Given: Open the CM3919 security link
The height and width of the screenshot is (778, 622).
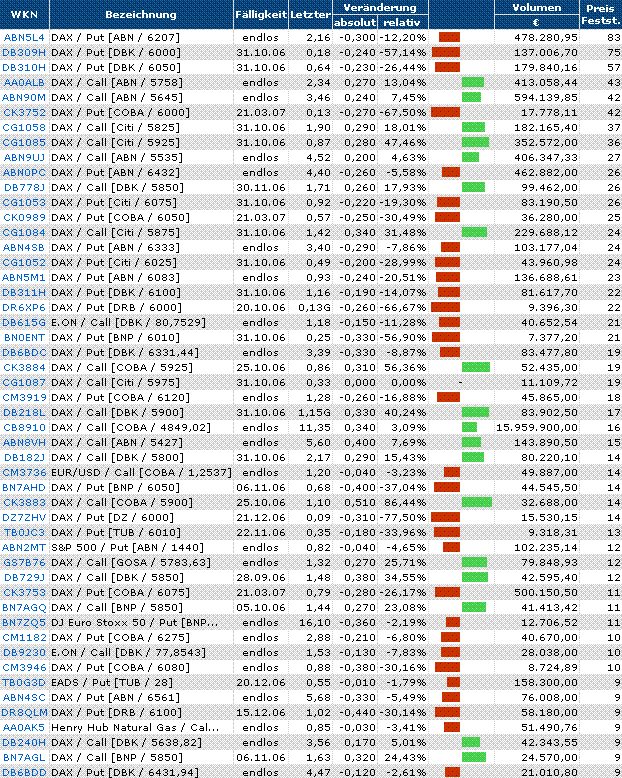Looking at the screenshot, I should pyautogui.click(x=24, y=397).
